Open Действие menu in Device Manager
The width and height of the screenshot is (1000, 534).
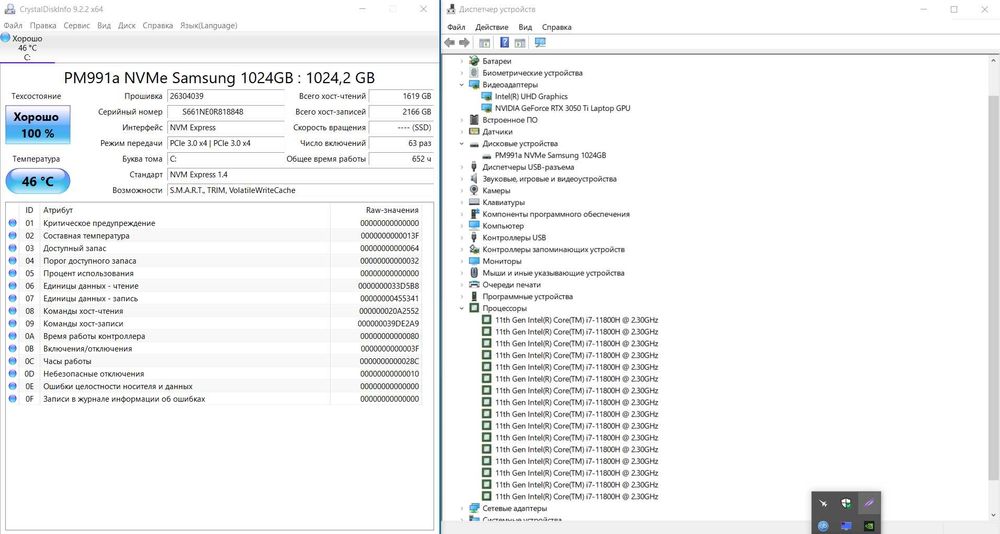[492, 27]
